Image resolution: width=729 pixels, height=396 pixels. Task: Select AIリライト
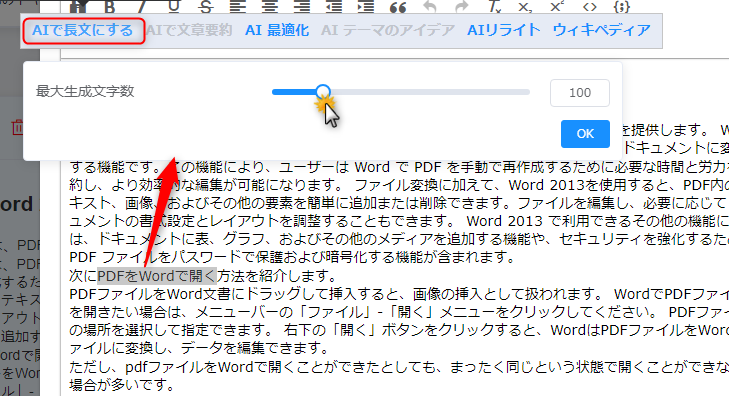click(504, 31)
